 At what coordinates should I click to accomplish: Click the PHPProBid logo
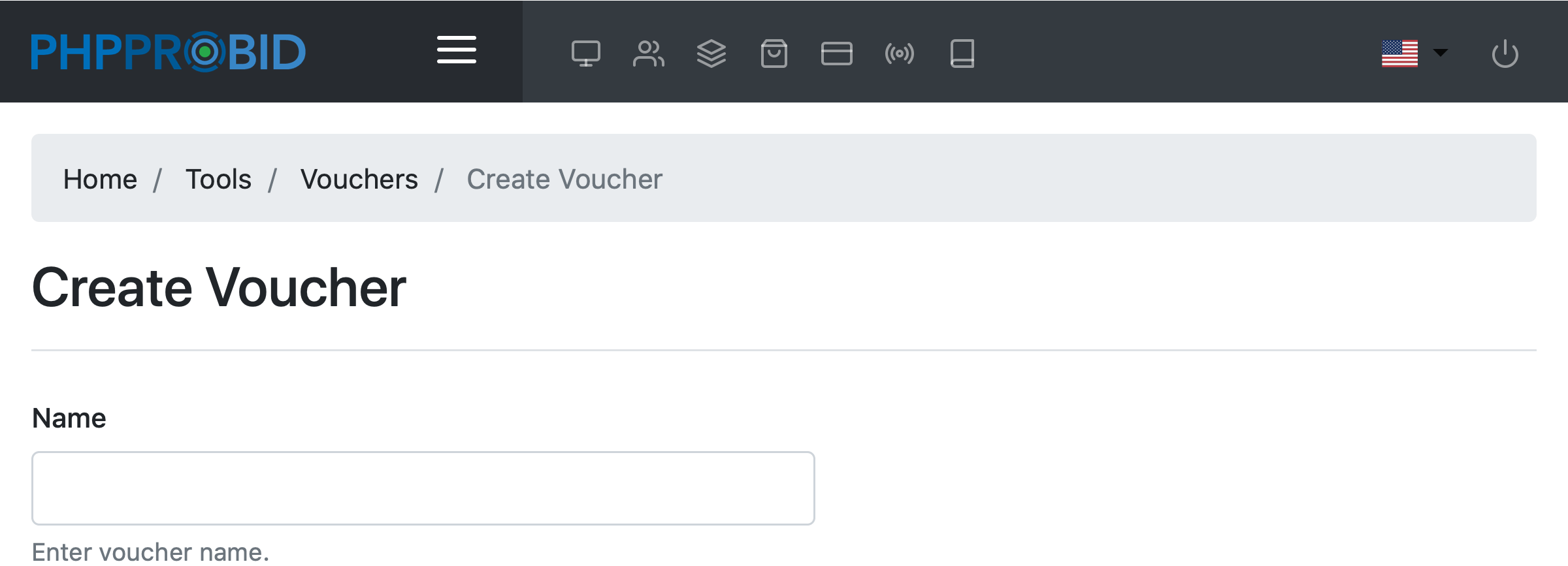click(169, 52)
